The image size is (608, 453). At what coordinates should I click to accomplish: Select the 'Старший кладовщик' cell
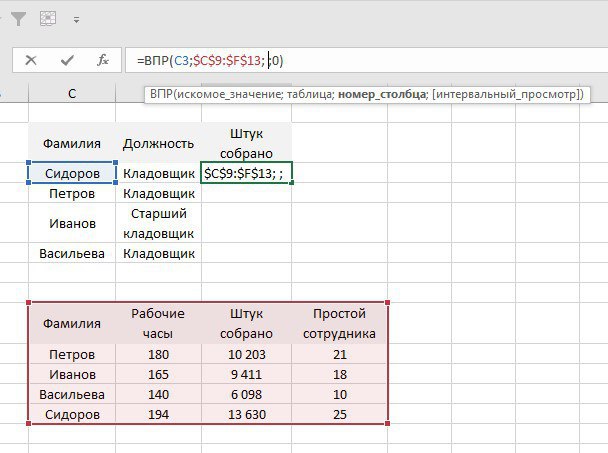click(x=158, y=223)
